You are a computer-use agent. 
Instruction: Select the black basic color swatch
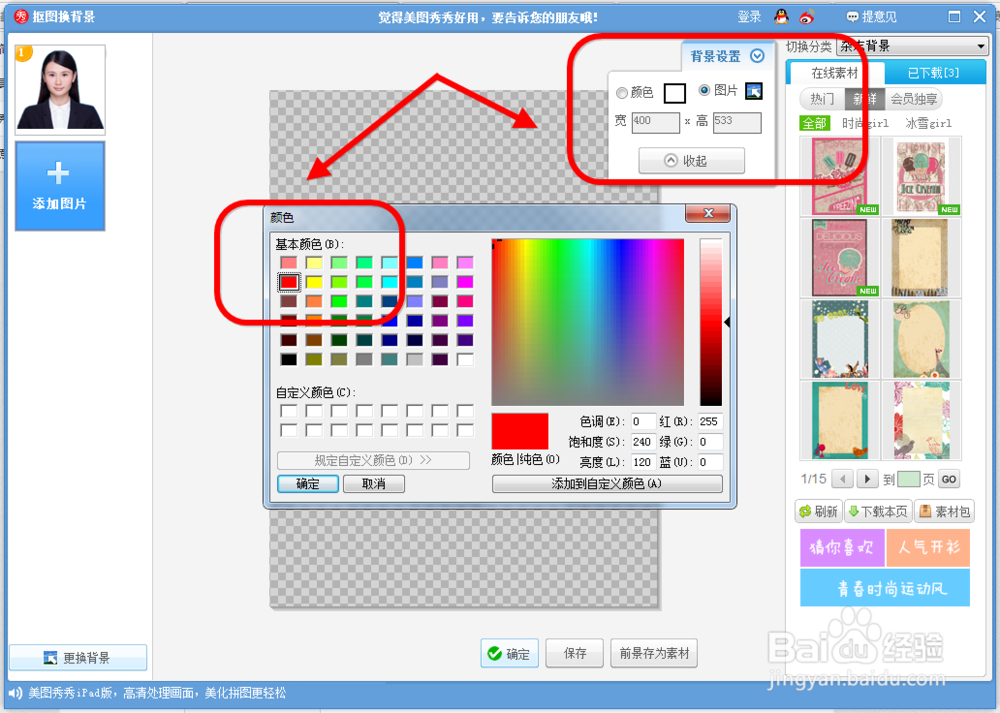[289, 359]
